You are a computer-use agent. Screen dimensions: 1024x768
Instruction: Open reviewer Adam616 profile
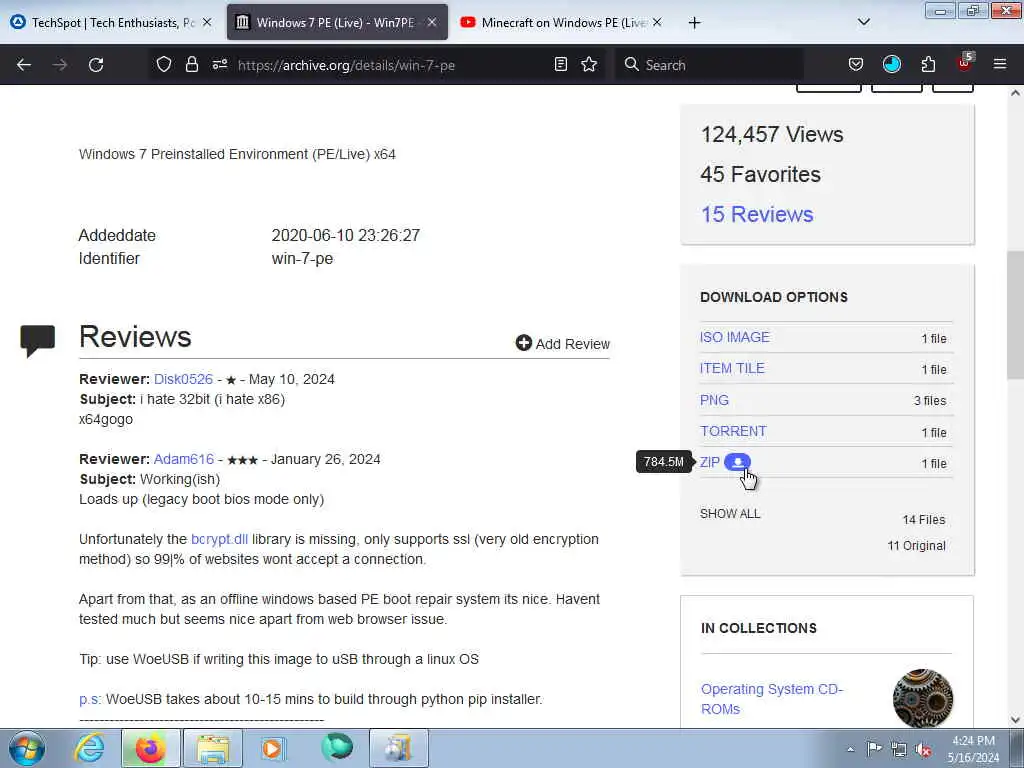click(184, 459)
